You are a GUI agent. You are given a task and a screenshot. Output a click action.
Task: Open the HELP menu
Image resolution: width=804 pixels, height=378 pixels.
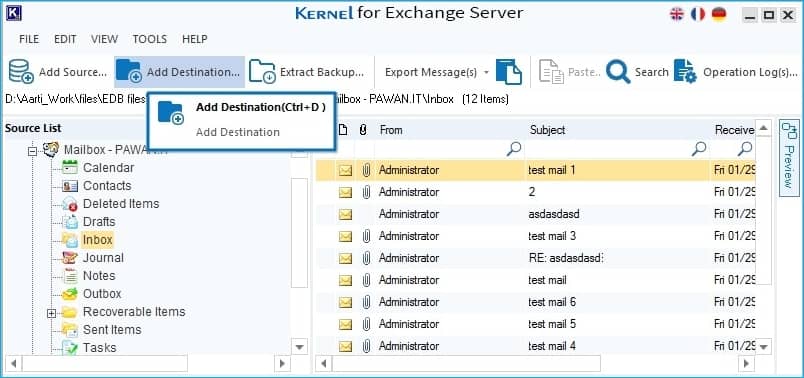195,39
